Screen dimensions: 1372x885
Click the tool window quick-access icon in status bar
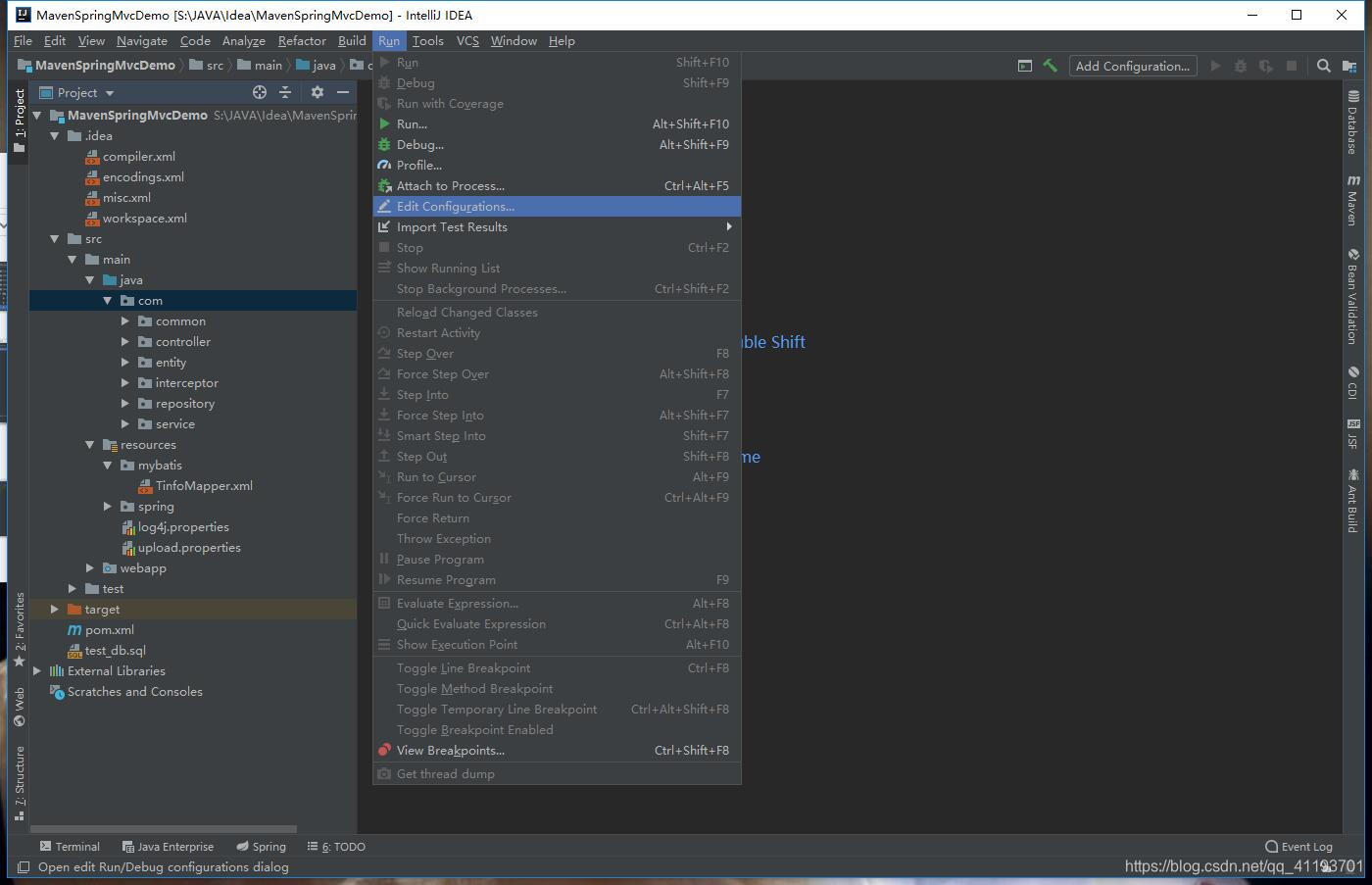[x=23, y=867]
